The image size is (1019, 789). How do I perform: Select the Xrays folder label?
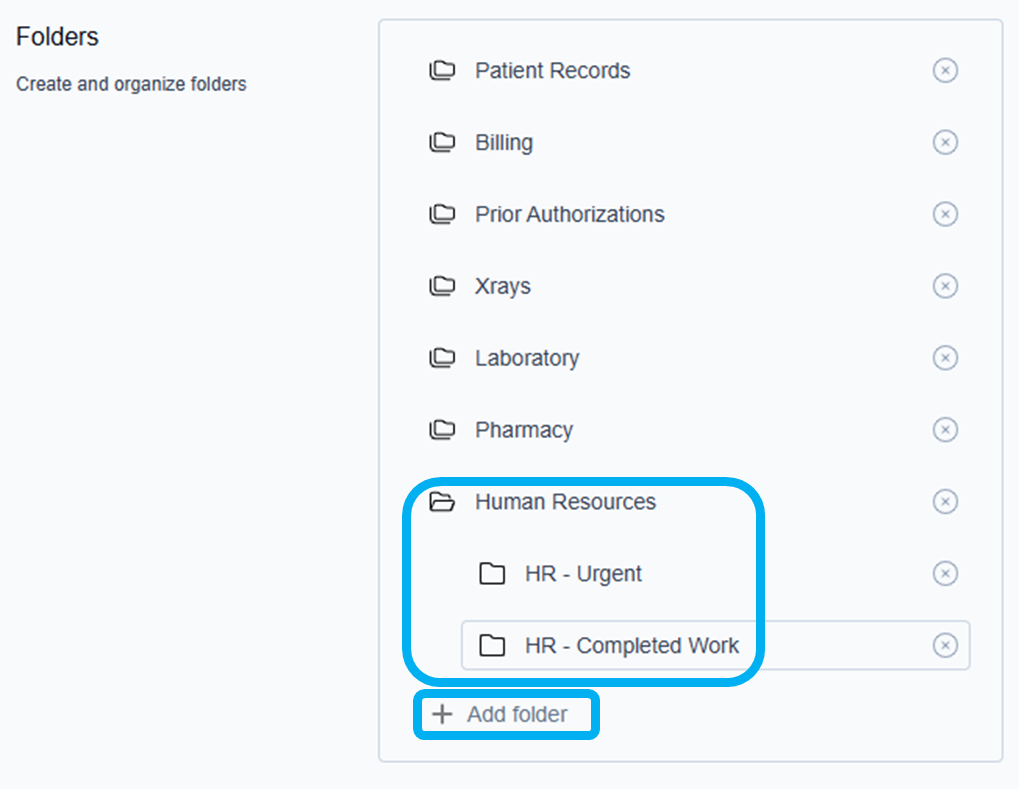[503, 286]
